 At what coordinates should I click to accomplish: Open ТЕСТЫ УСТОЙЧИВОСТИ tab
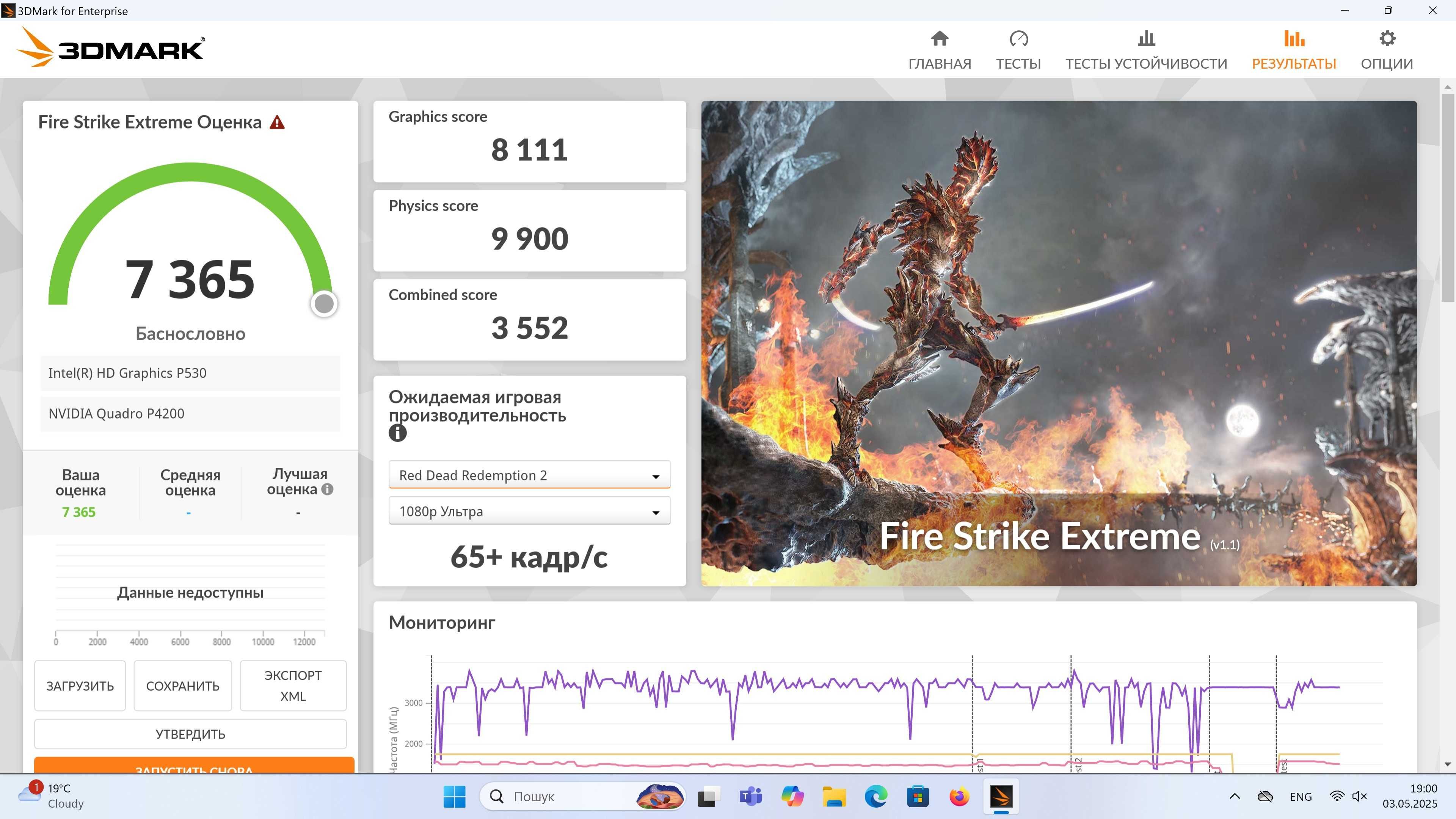point(1146,50)
